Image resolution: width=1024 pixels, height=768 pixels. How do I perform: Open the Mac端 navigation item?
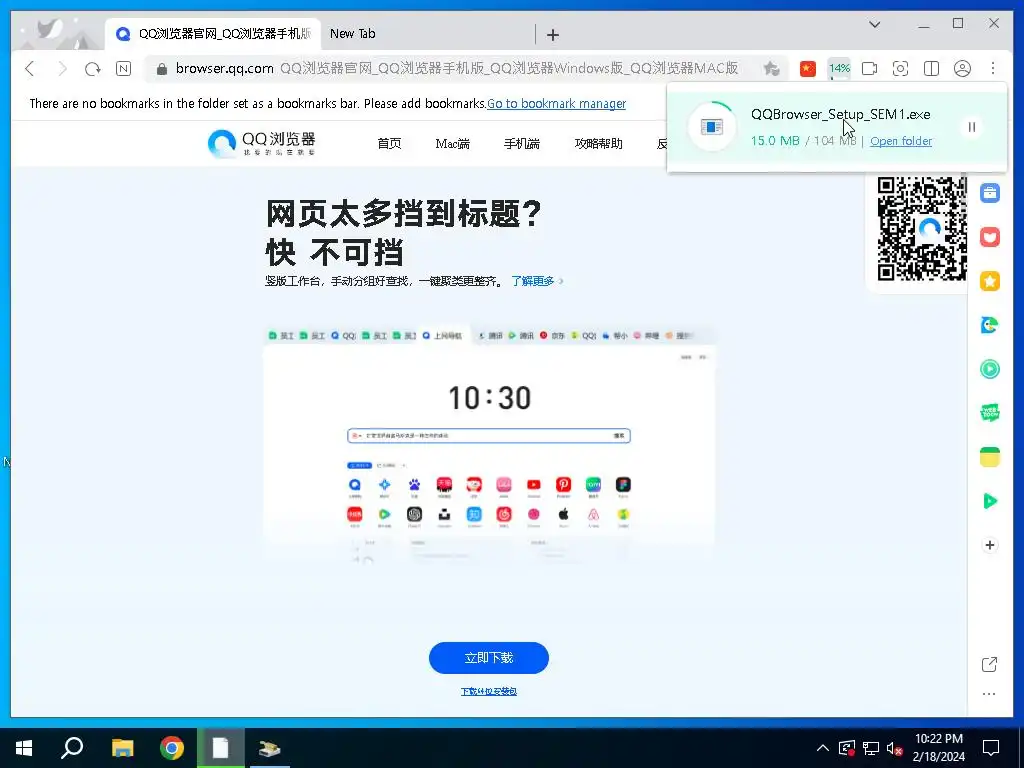click(x=453, y=144)
